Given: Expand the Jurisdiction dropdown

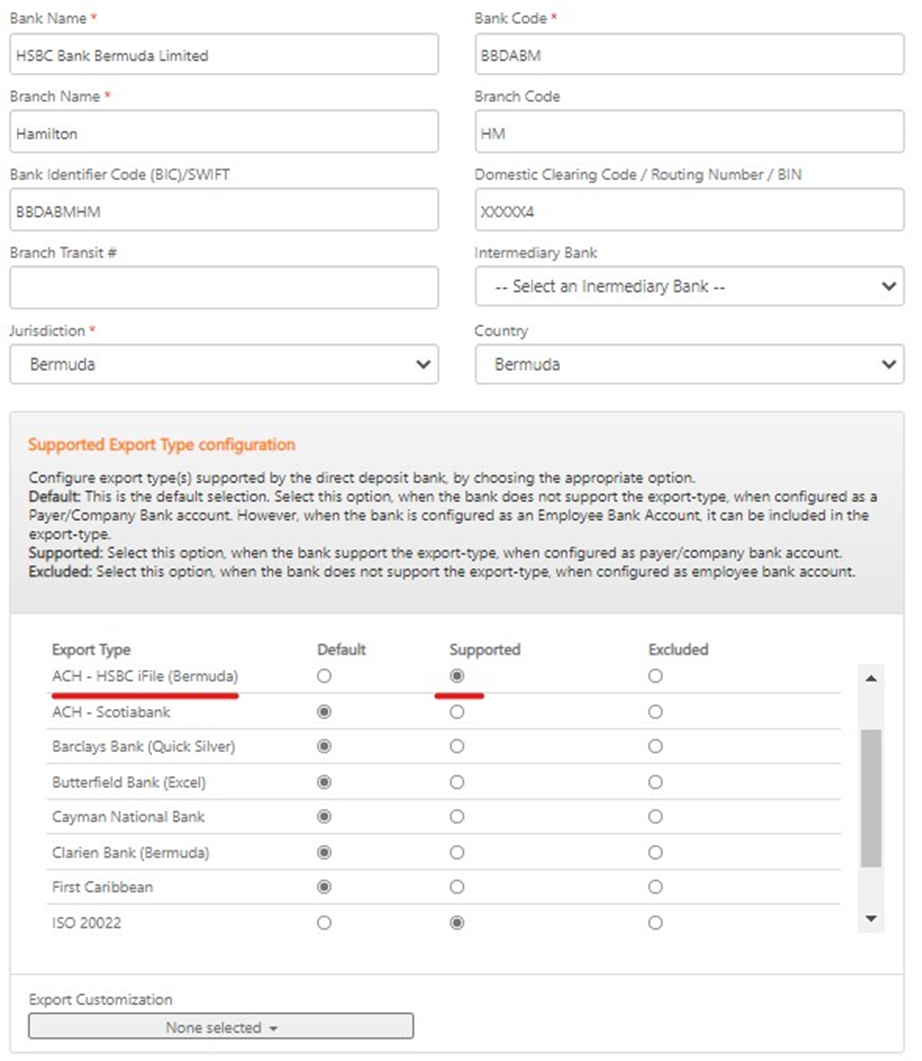Looking at the screenshot, I should [224, 365].
